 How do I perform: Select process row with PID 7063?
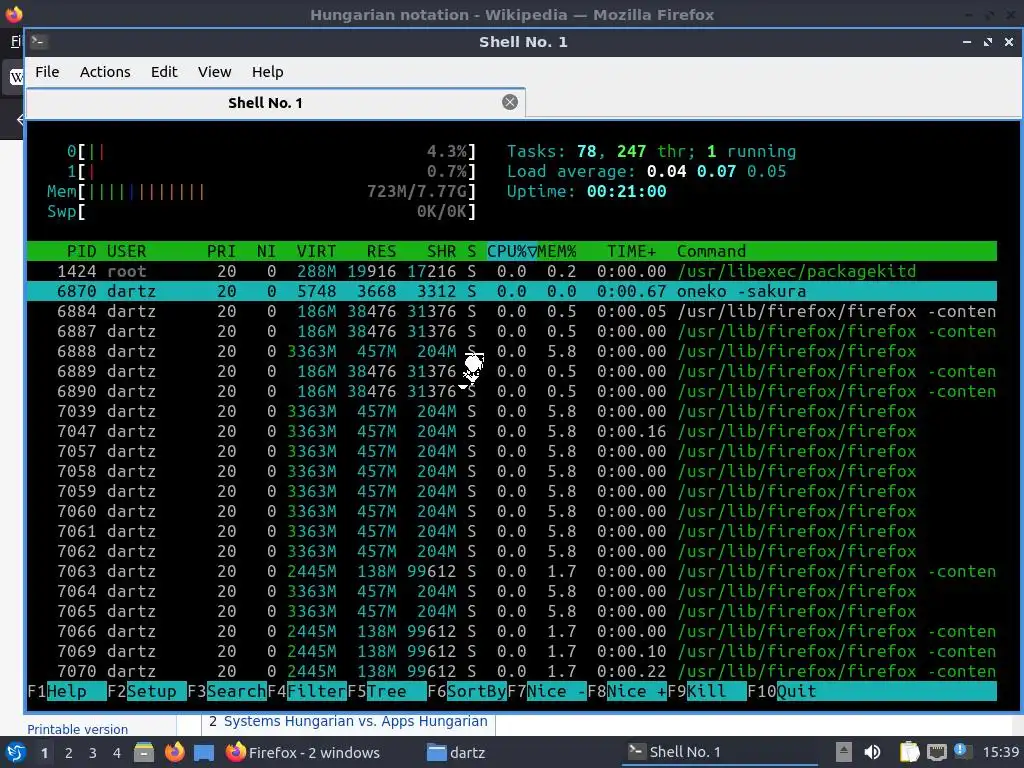(512, 571)
